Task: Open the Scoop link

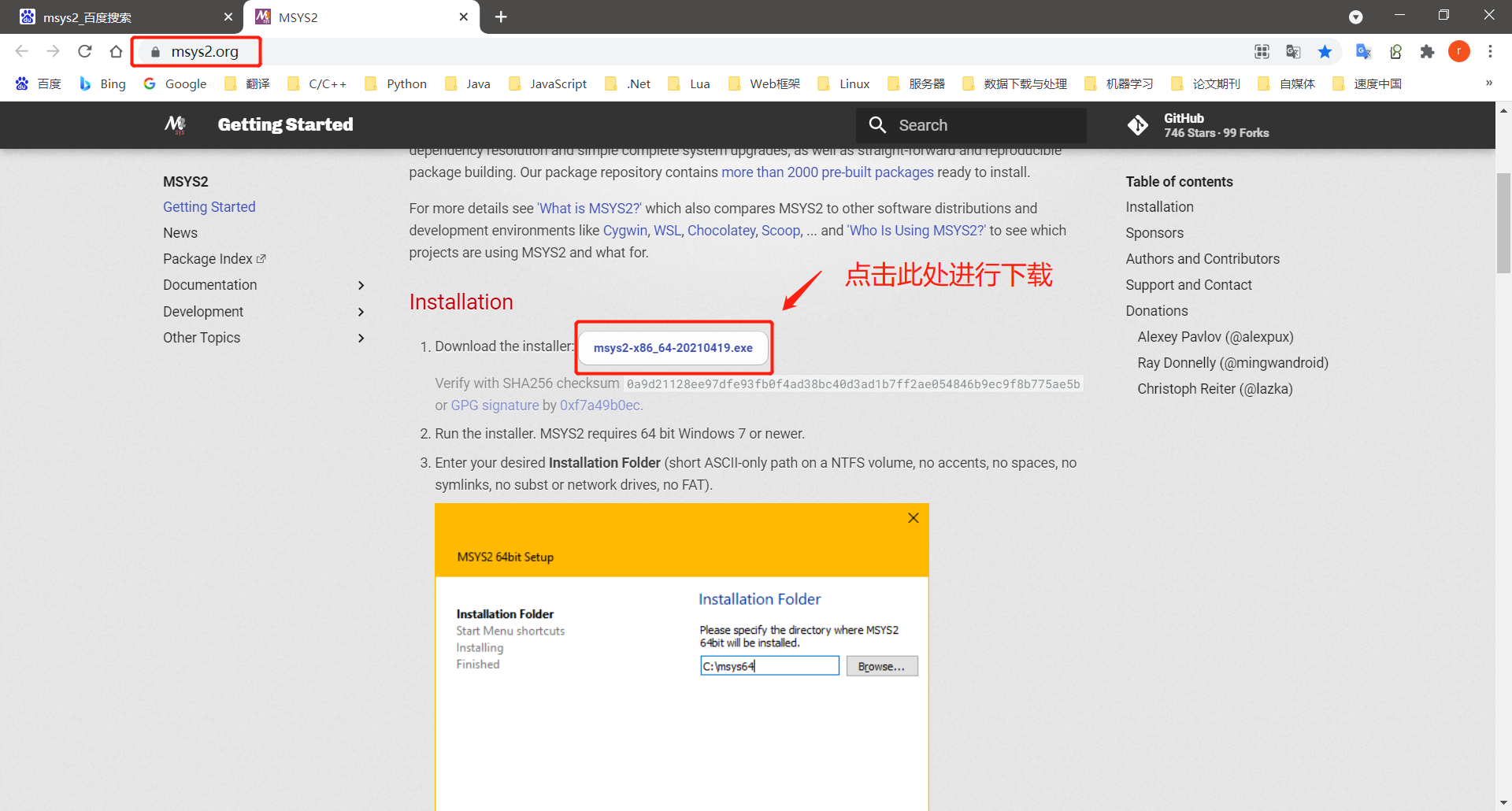Action: point(780,231)
